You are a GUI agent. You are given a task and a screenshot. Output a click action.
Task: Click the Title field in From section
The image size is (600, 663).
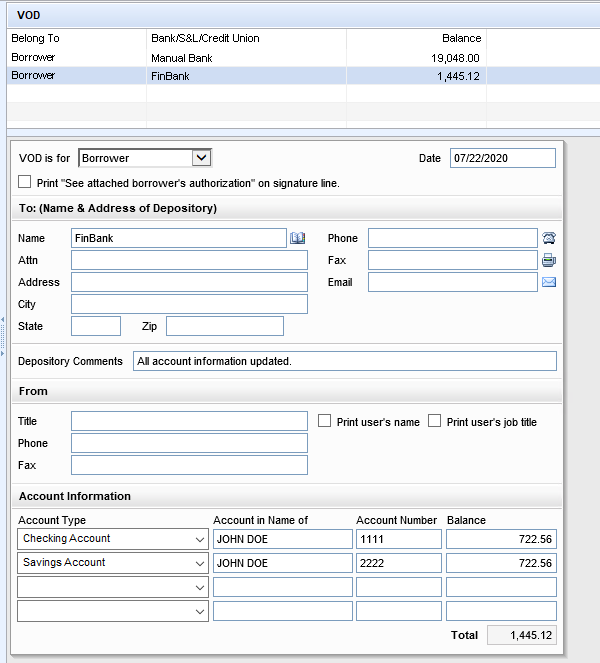[189, 421]
